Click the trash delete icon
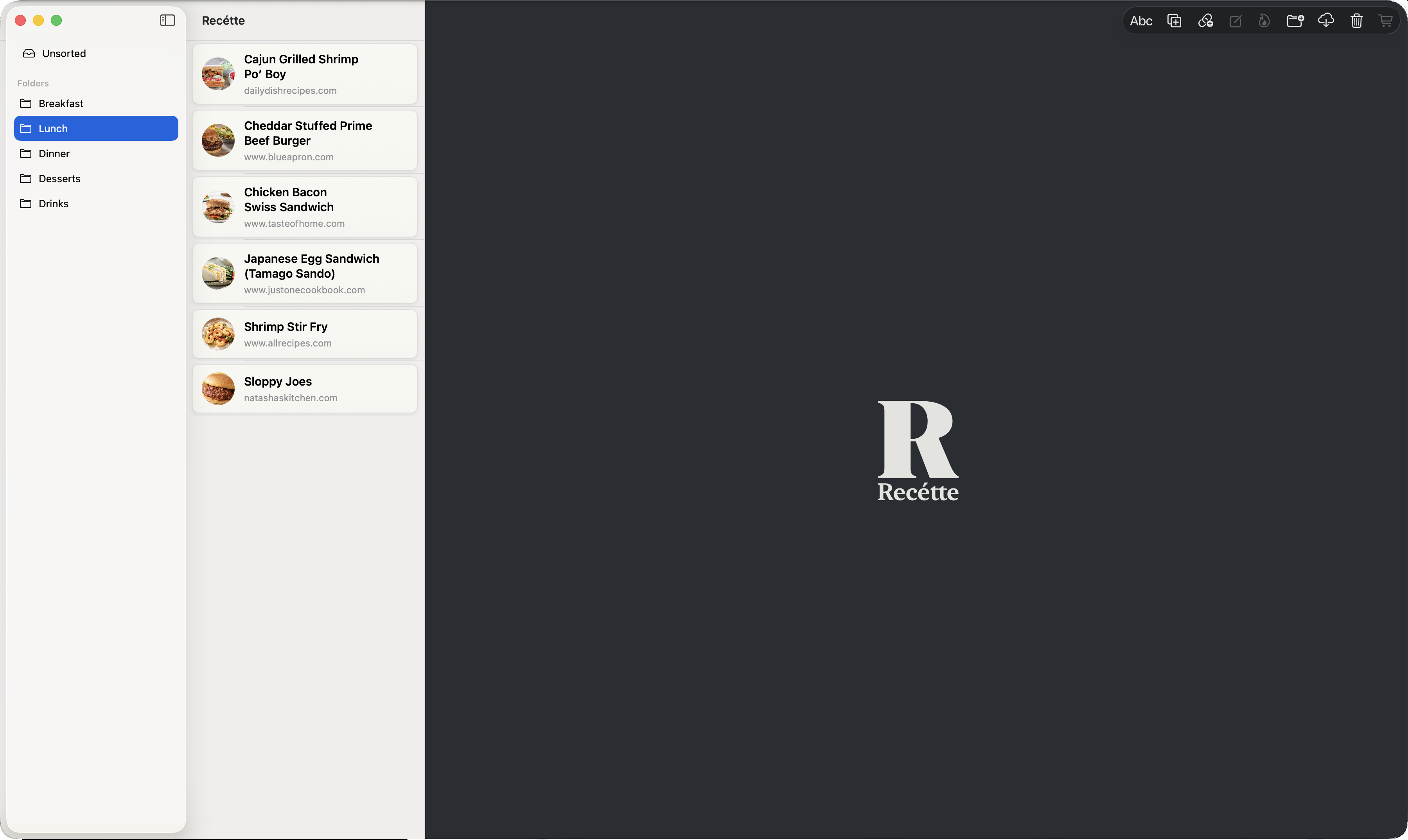 click(x=1356, y=21)
